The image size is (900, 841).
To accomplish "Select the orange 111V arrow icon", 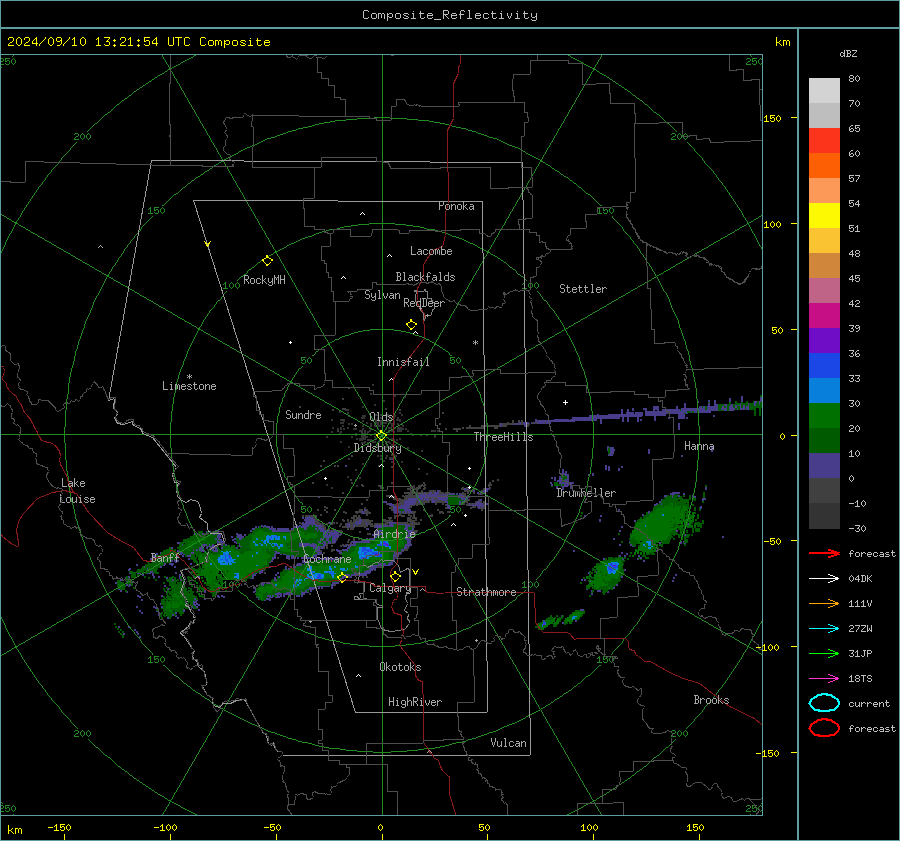I will click(x=824, y=603).
